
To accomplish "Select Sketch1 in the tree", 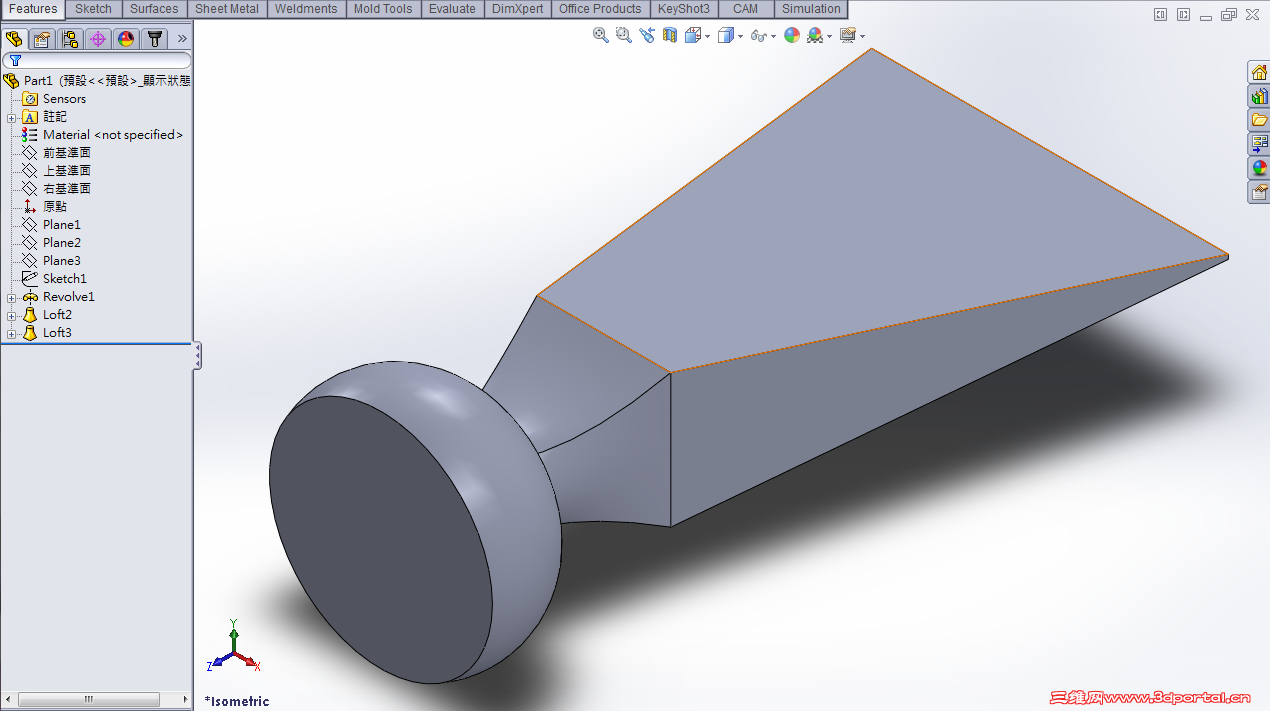I will click(x=54, y=279).
